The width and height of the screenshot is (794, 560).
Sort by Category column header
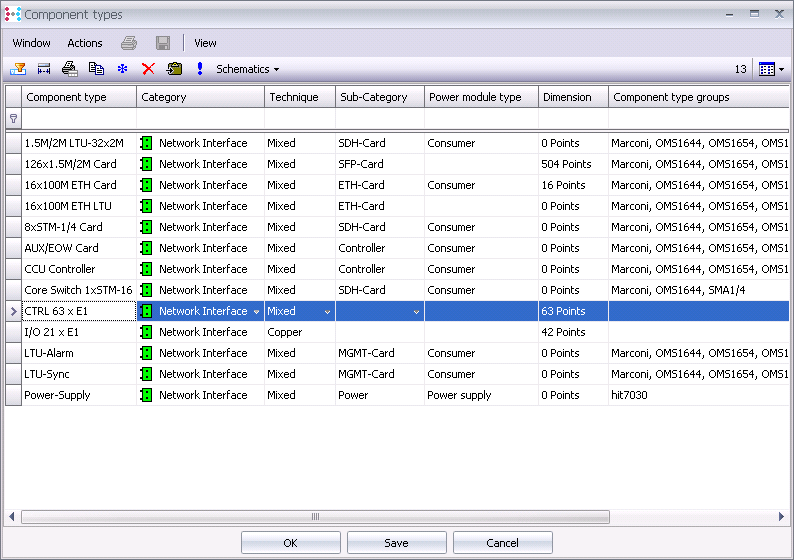[x=200, y=97]
